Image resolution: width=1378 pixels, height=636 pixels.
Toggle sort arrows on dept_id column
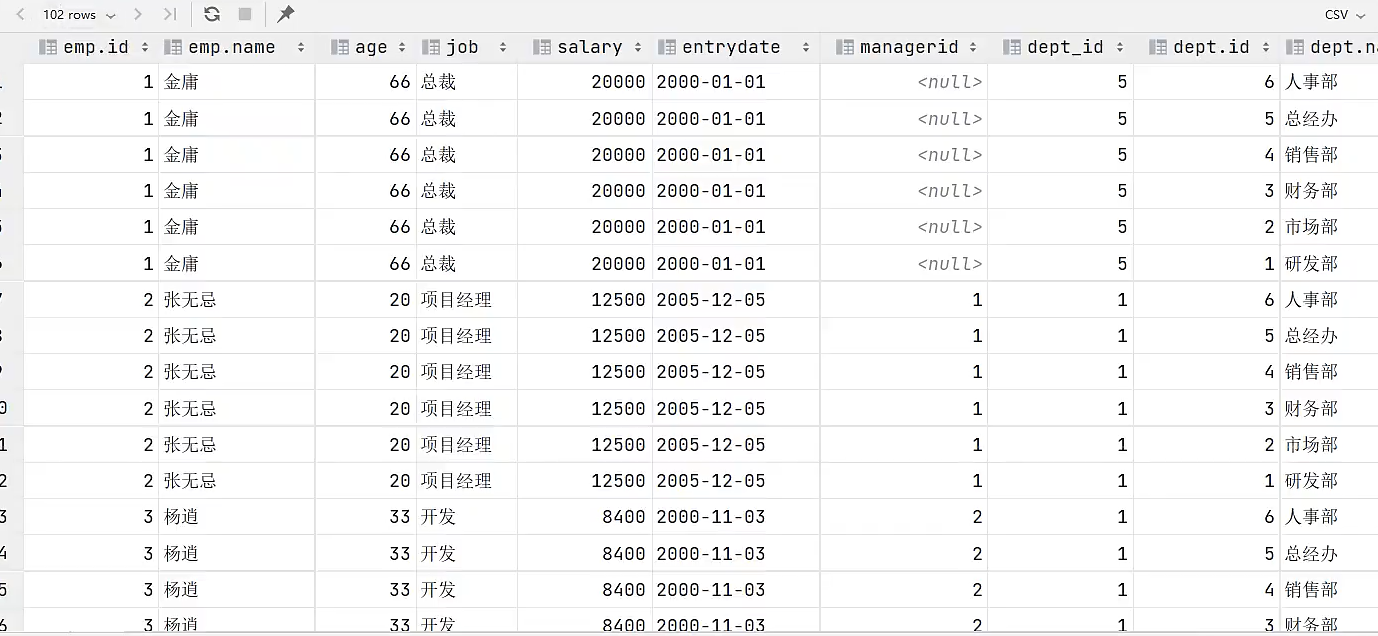1119,47
